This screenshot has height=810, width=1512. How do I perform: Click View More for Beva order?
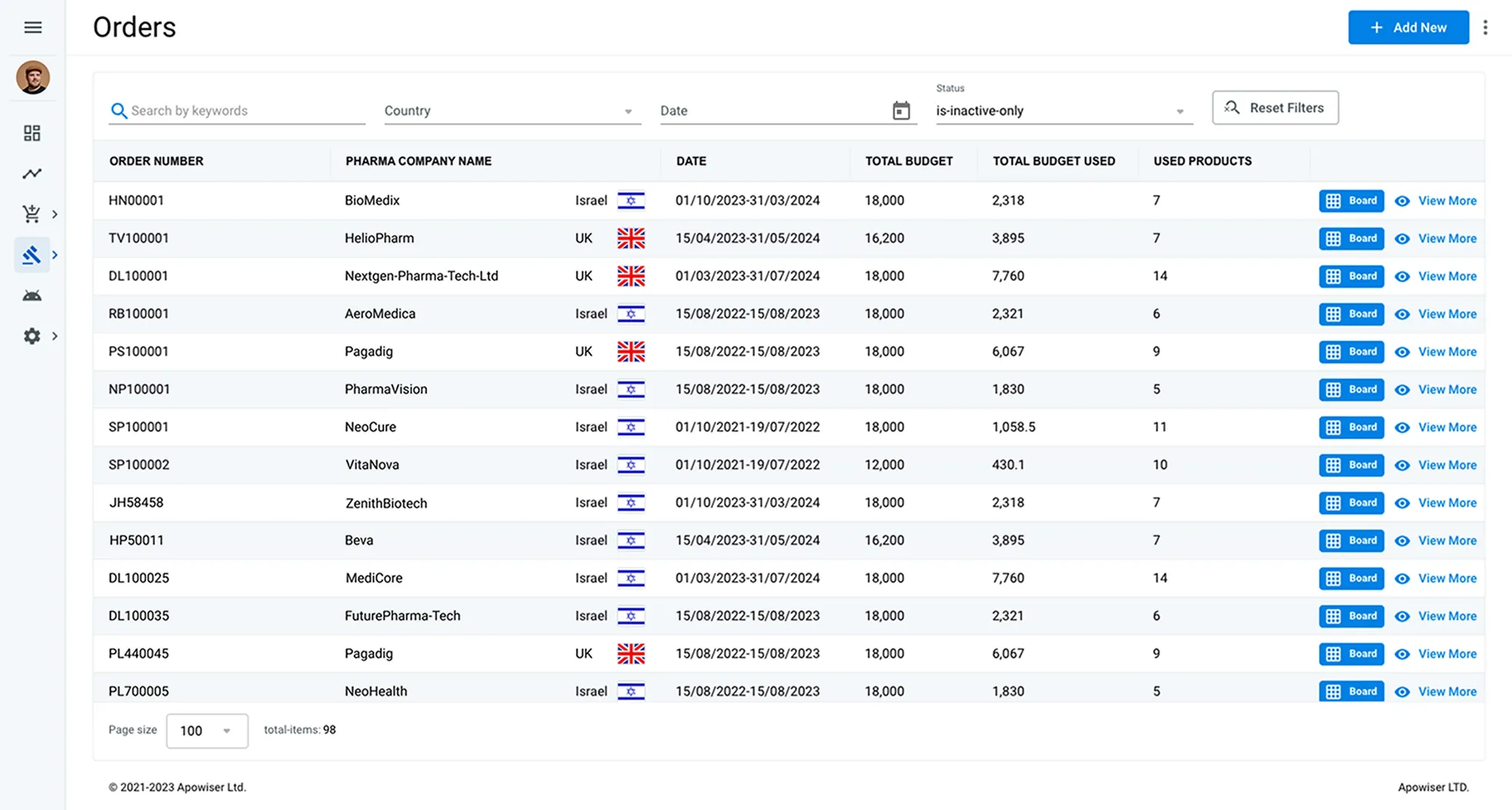(x=1436, y=541)
